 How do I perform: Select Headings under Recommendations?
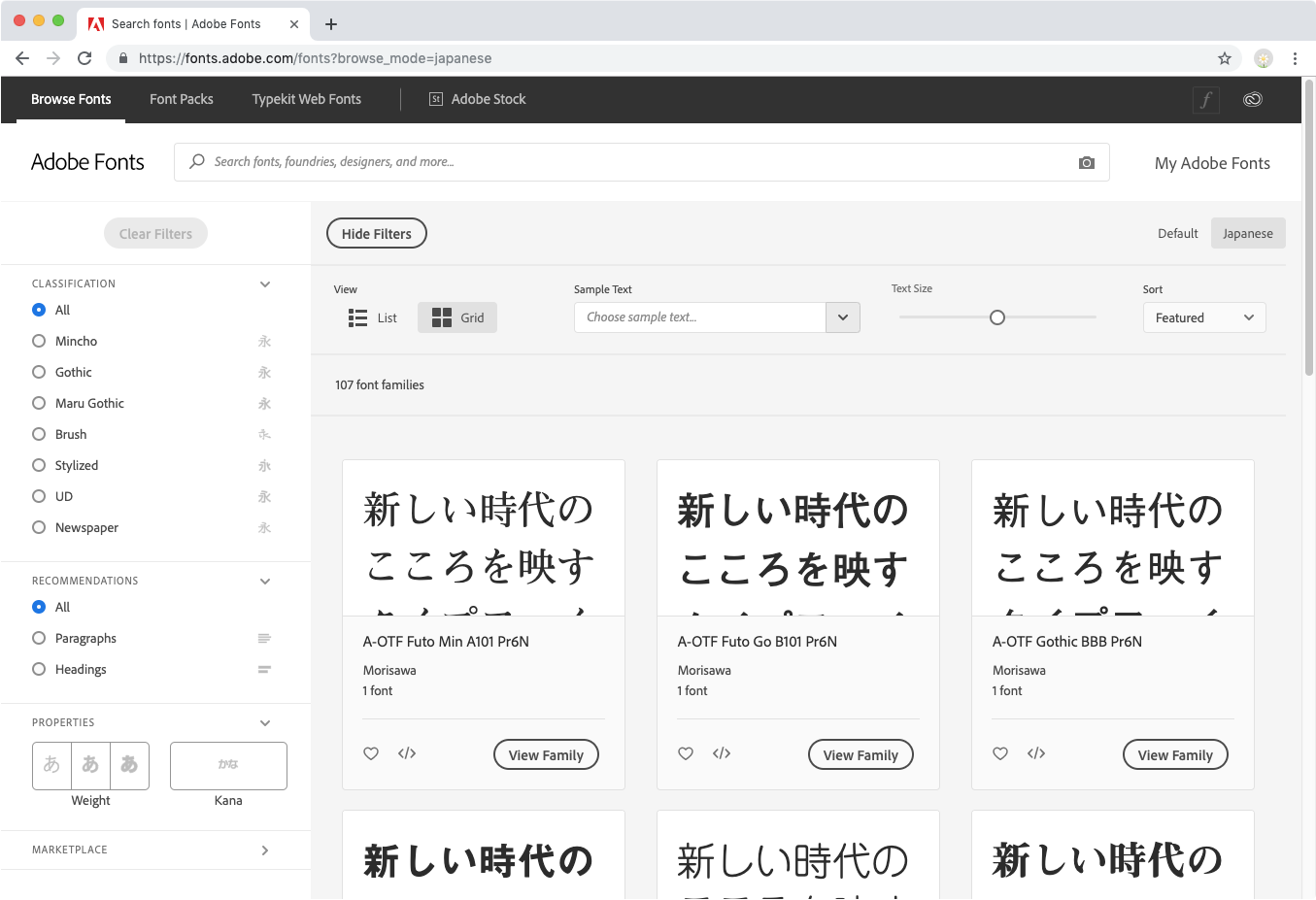39,669
